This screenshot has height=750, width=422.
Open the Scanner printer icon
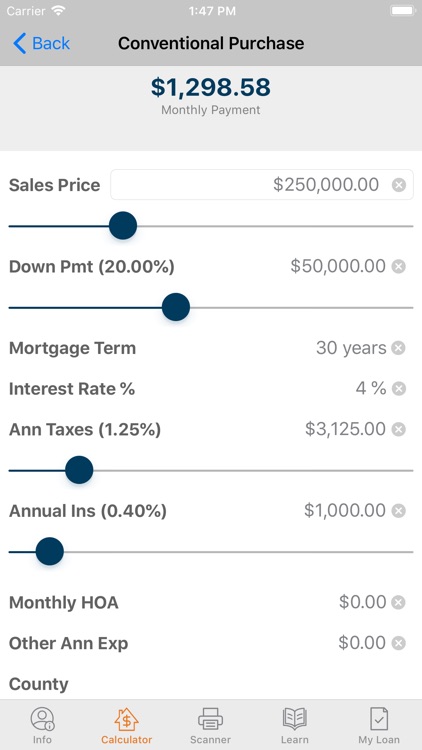tap(211, 719)
